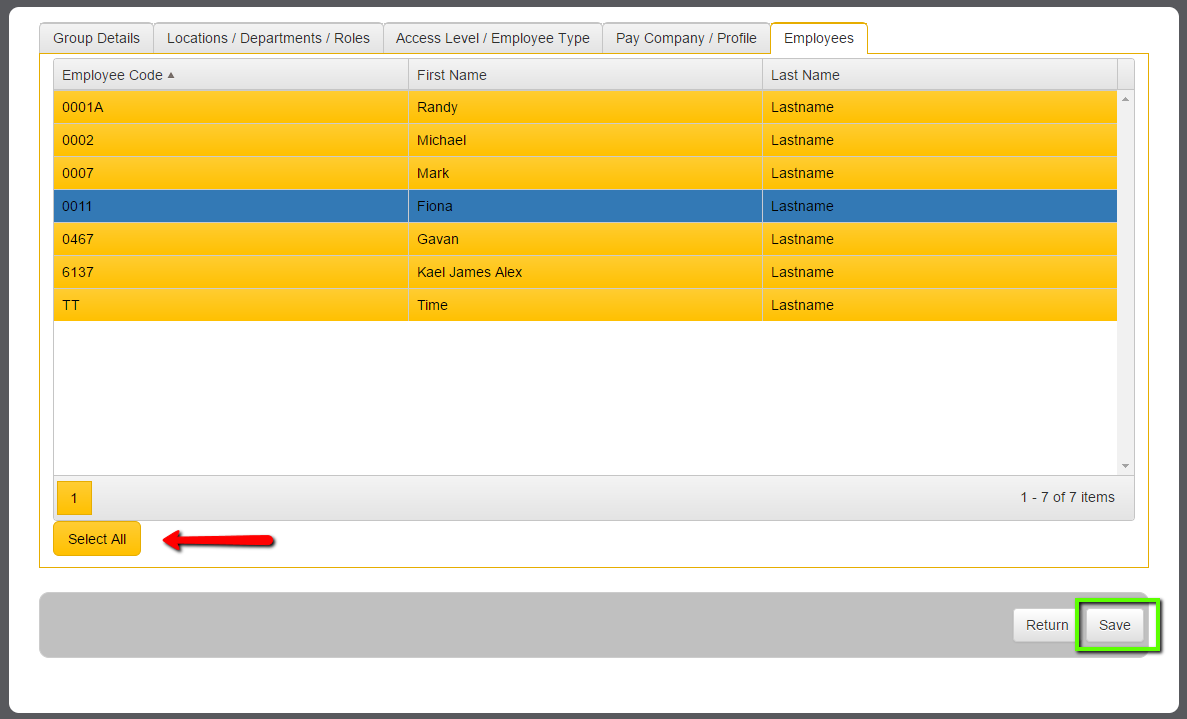Select employee row 0467 Gavan
Viewport: 1187px width, 719px height.
click(585, 239)
